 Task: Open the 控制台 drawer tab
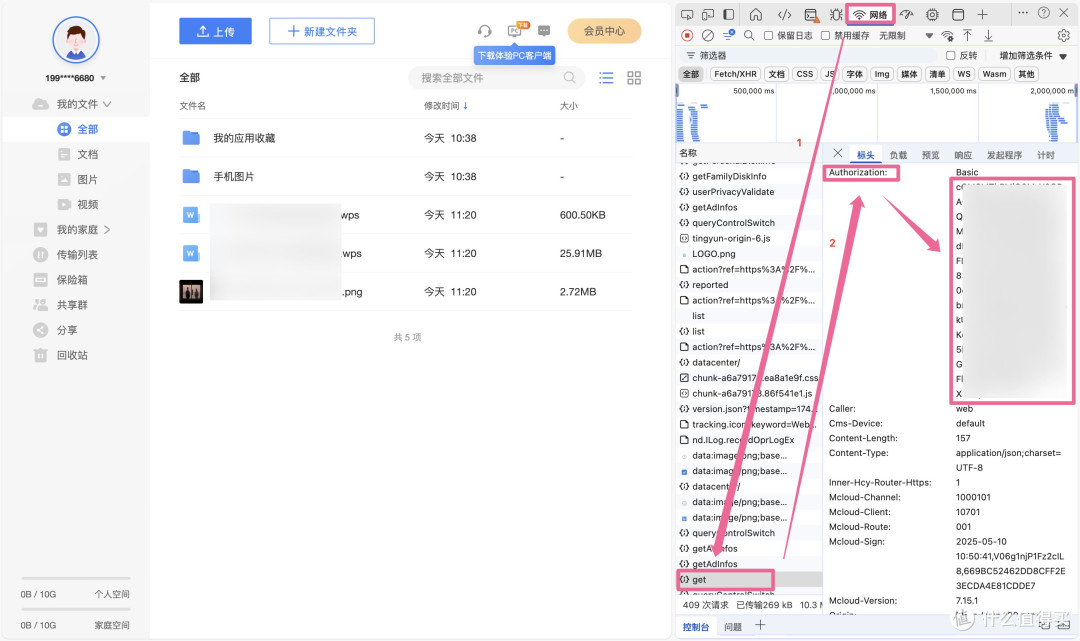coord(696,627)
